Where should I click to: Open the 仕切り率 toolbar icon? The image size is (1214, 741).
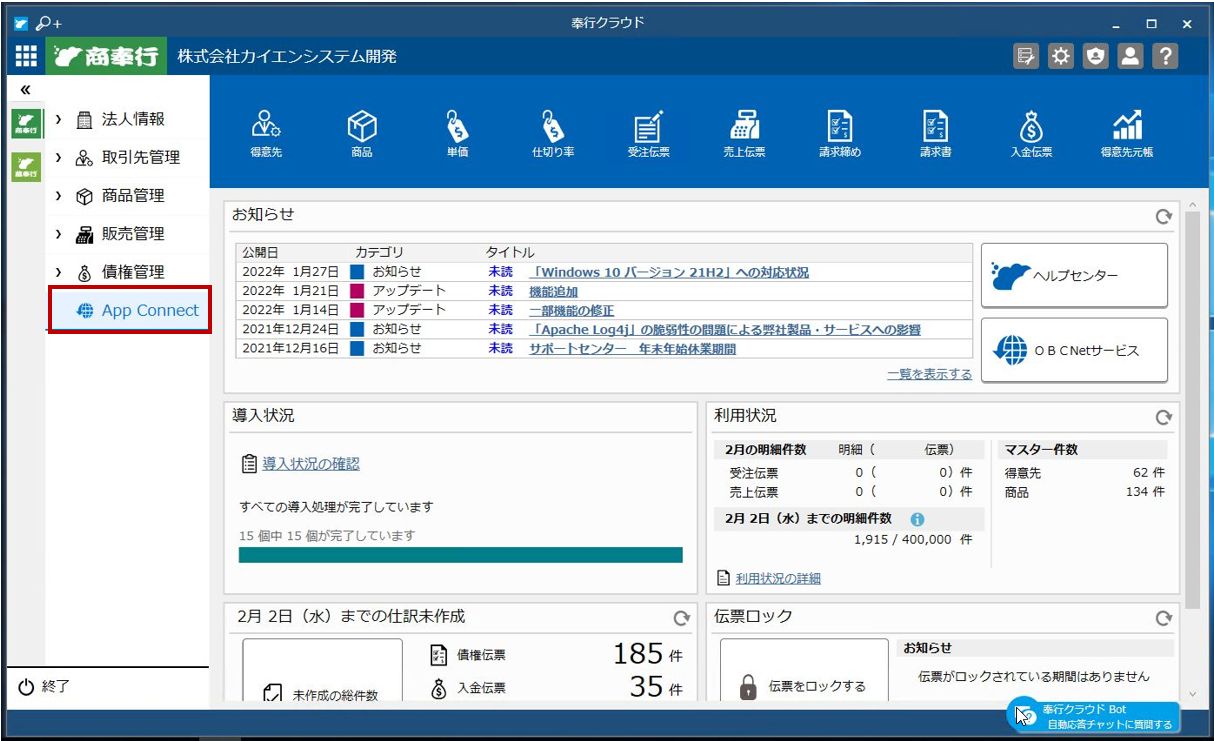pos(552,134)
